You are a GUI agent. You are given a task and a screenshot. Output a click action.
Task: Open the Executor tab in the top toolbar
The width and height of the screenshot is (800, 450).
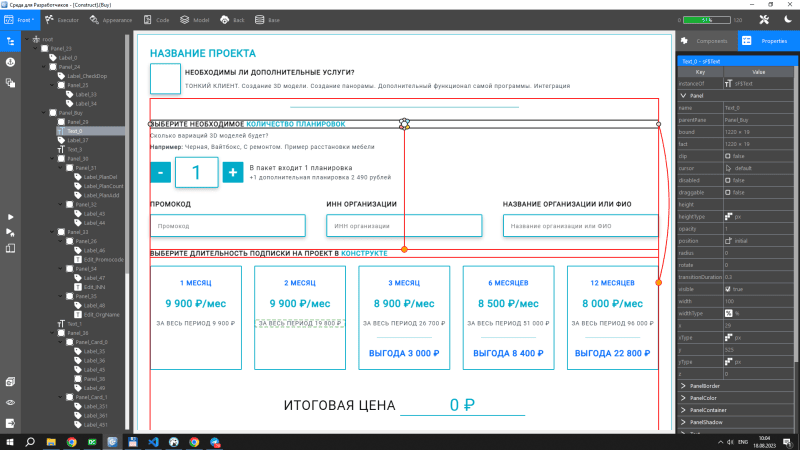click(x=65, y=19)
